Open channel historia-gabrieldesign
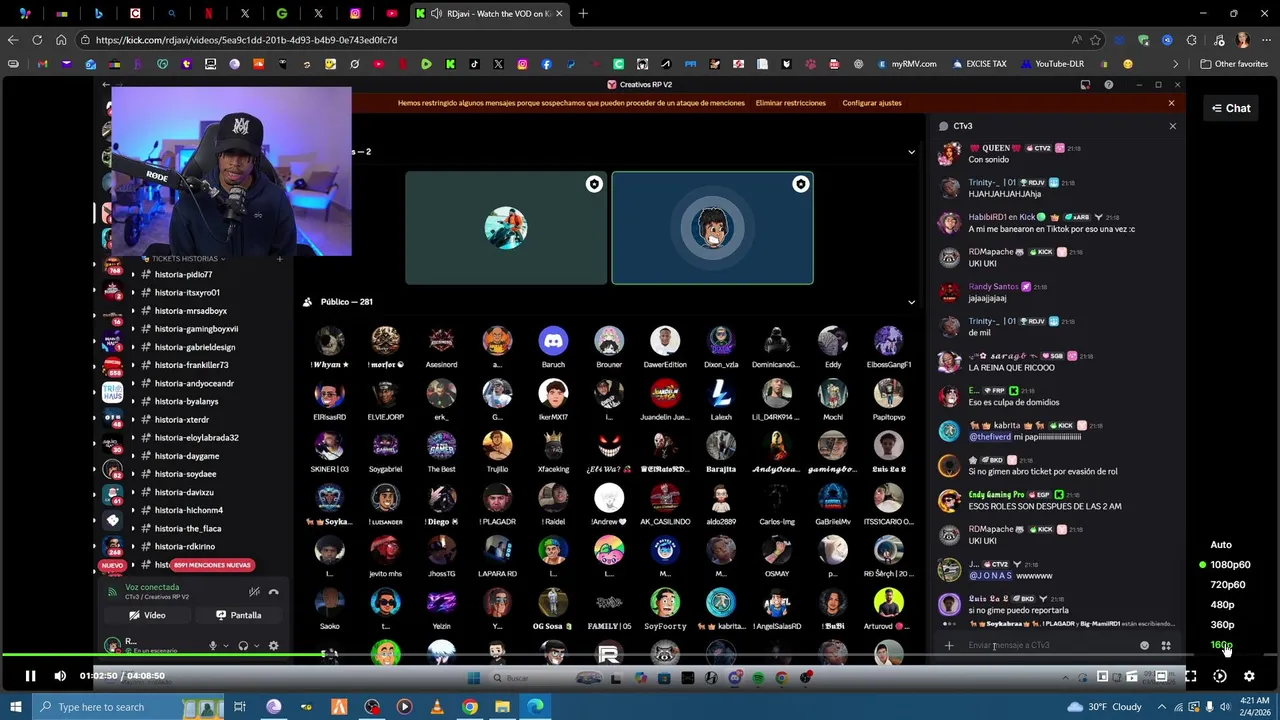Image resolution: width=1280 pixels, height=720 pixels. point(195,347)
